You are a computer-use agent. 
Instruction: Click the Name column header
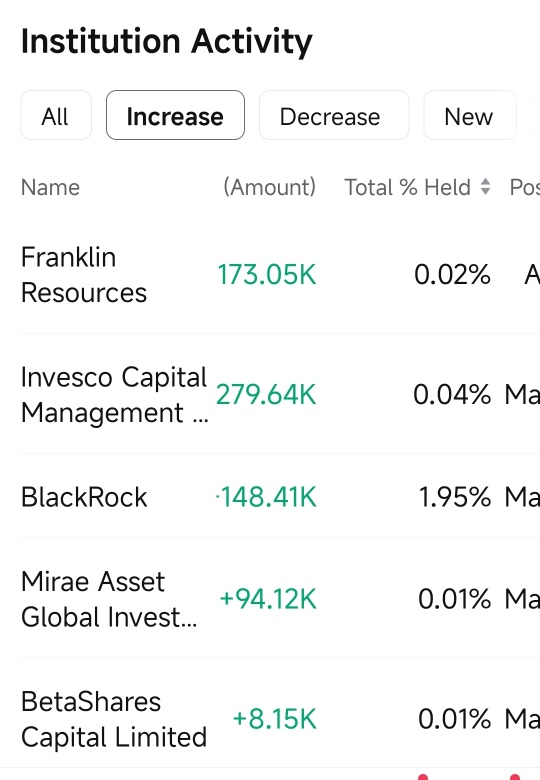(50, 188)
